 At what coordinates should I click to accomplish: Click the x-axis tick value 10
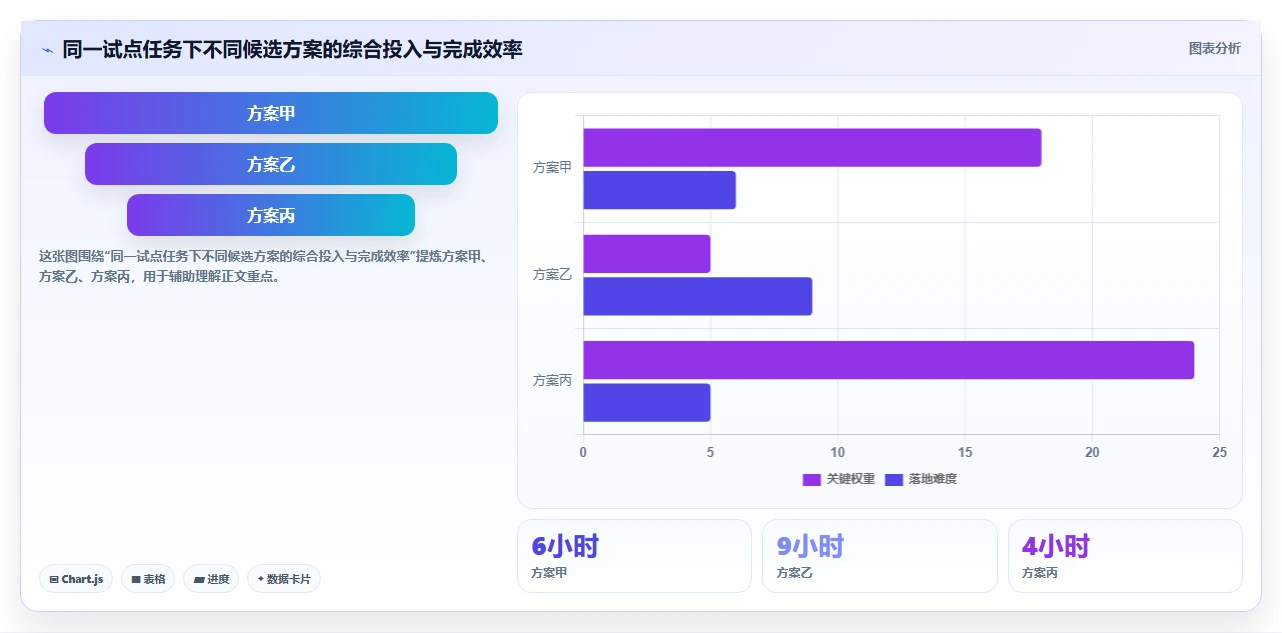tap(837, 452)
